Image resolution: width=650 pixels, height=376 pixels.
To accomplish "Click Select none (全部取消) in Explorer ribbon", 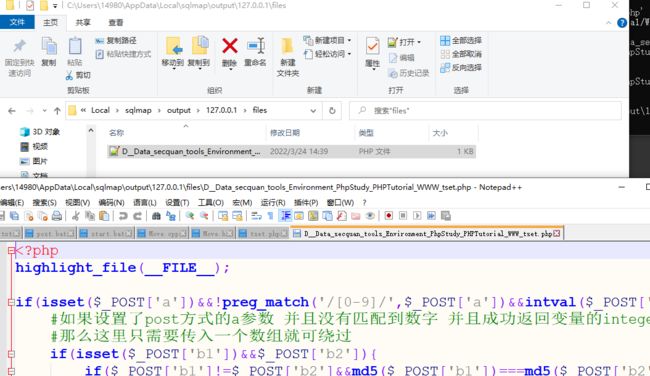I will point(461,54).
